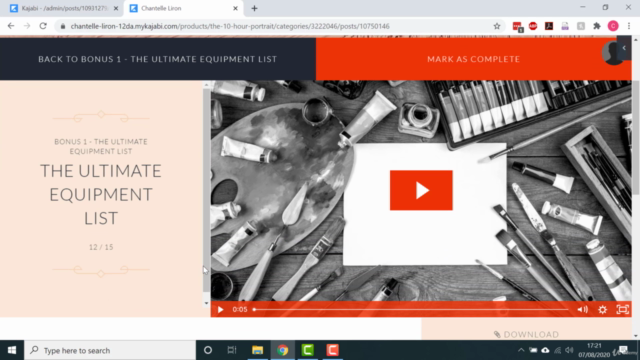
Task: Click the Chrome taskbar icon
Action: 282,350
